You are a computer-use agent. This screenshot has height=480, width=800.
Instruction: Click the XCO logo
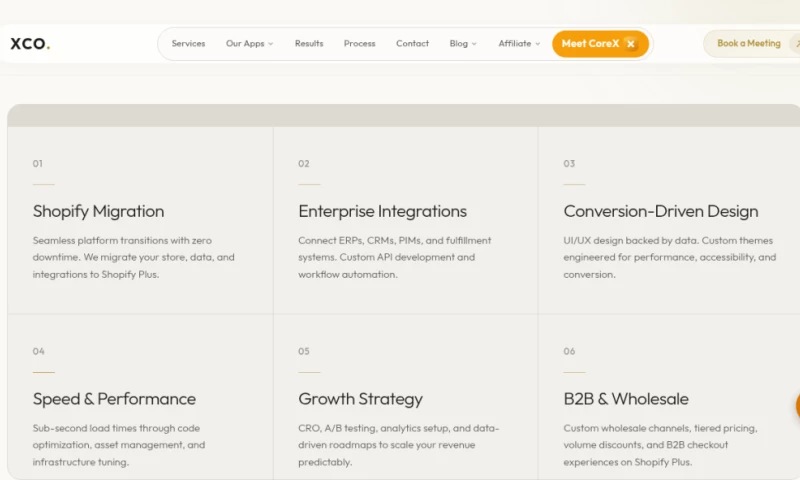30,44
